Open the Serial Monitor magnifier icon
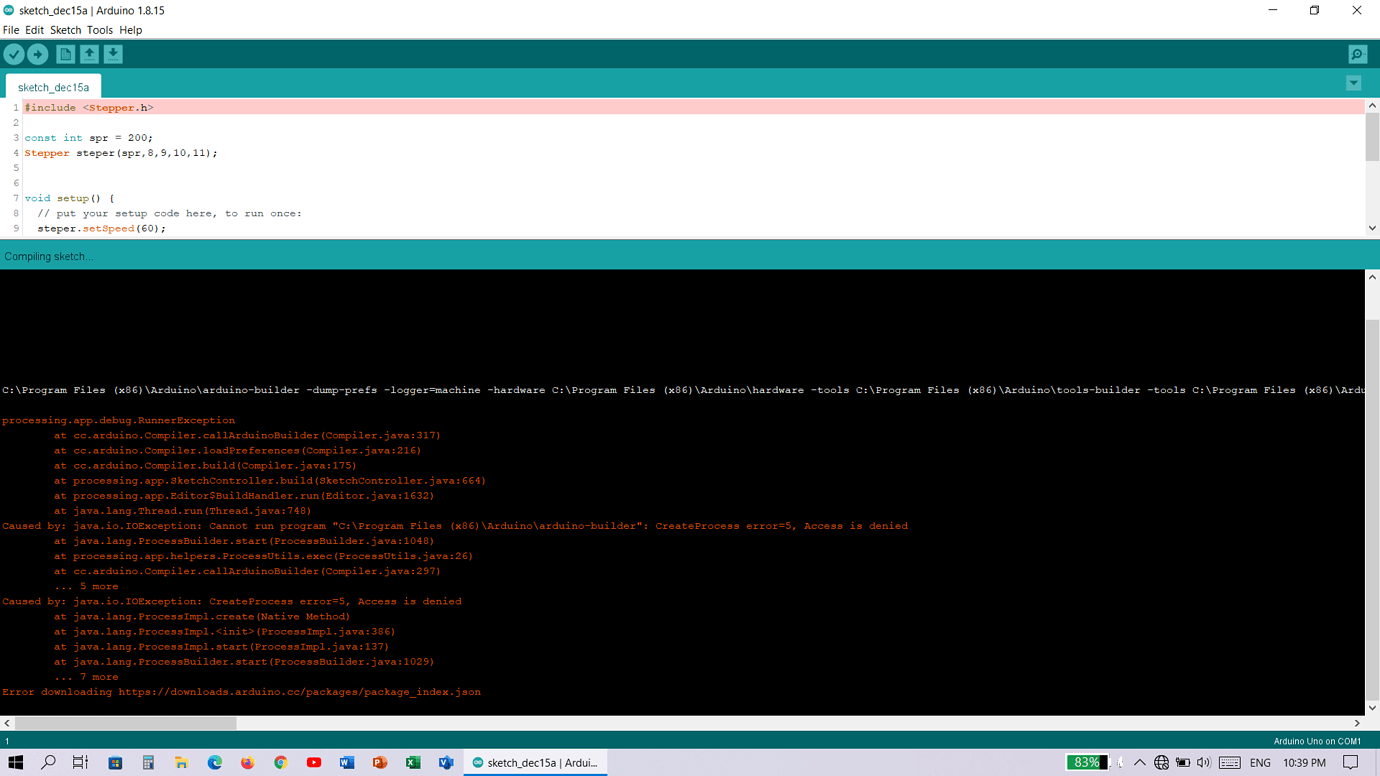The width and height of the screenshot is (1380, 776). (x=1357, y=54)
